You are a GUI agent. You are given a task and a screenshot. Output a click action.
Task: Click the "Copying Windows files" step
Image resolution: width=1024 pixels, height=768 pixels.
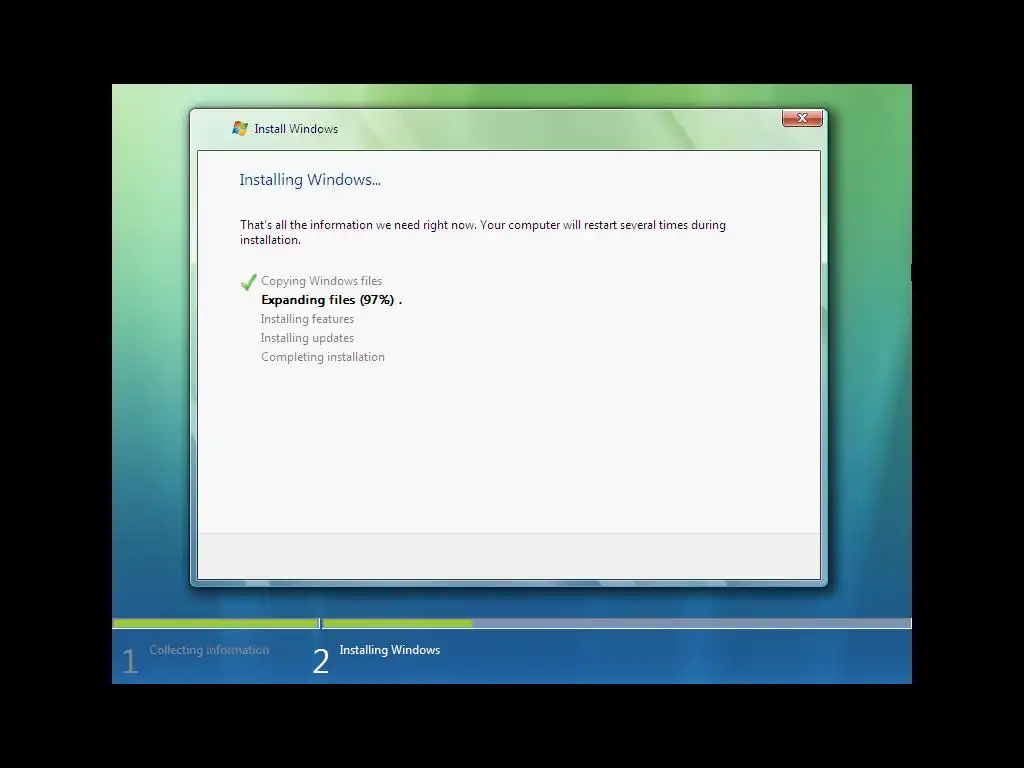pyautogui.click(x=321, y=281)
